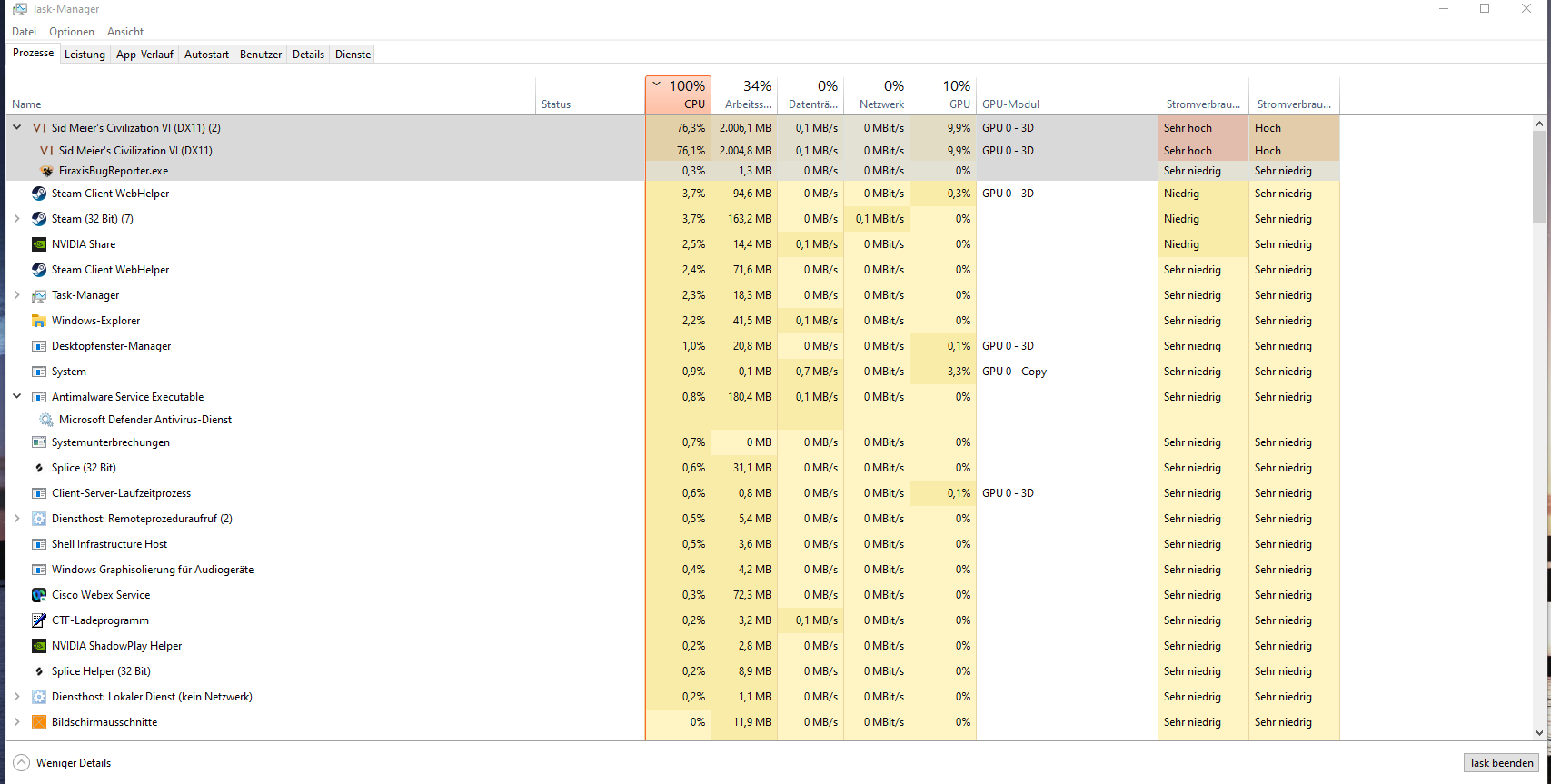
Task: Click the System process icon
Action: (x=39, y=372)
